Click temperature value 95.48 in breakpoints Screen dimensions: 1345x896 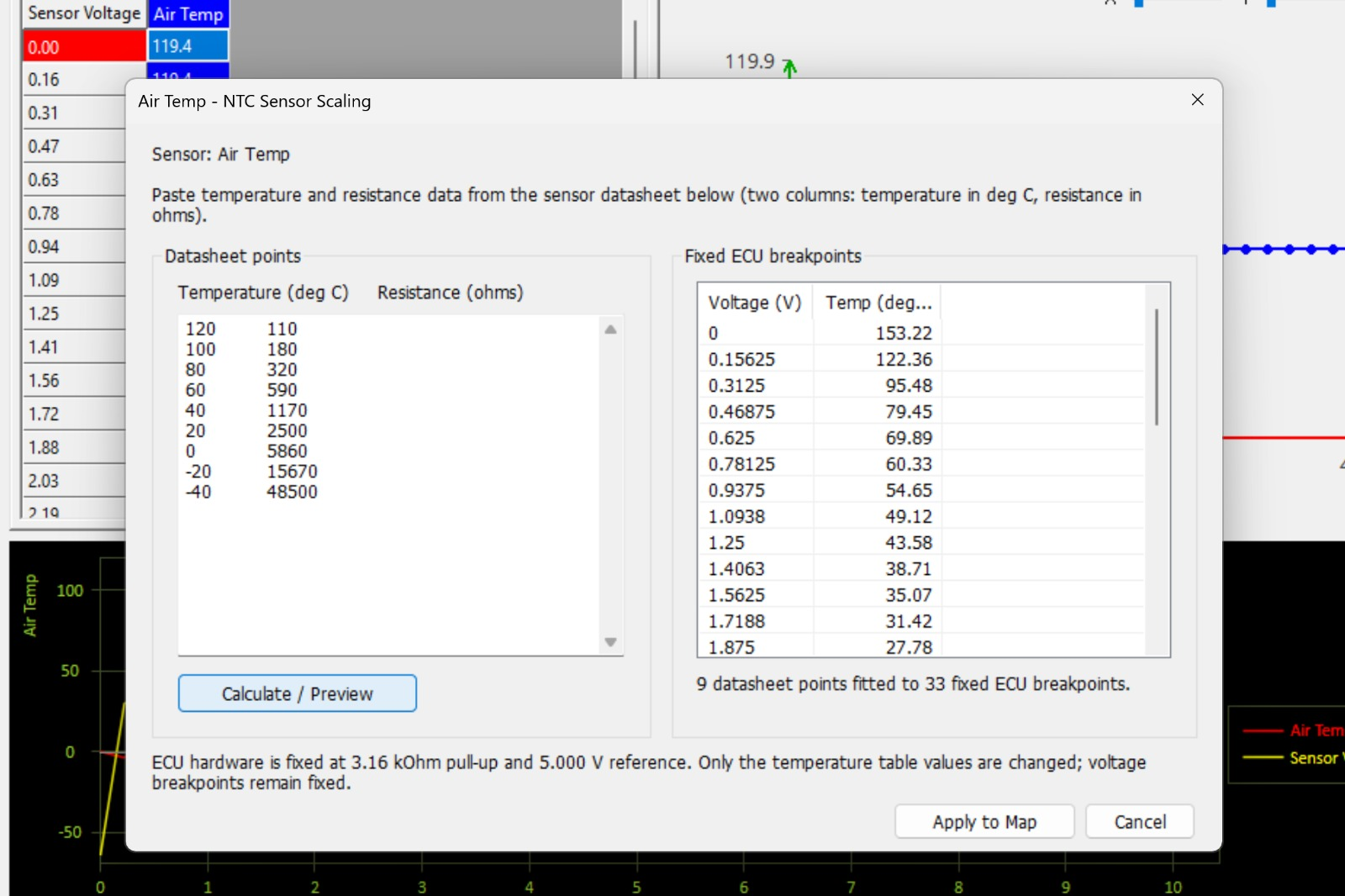(x=909, y=385)
